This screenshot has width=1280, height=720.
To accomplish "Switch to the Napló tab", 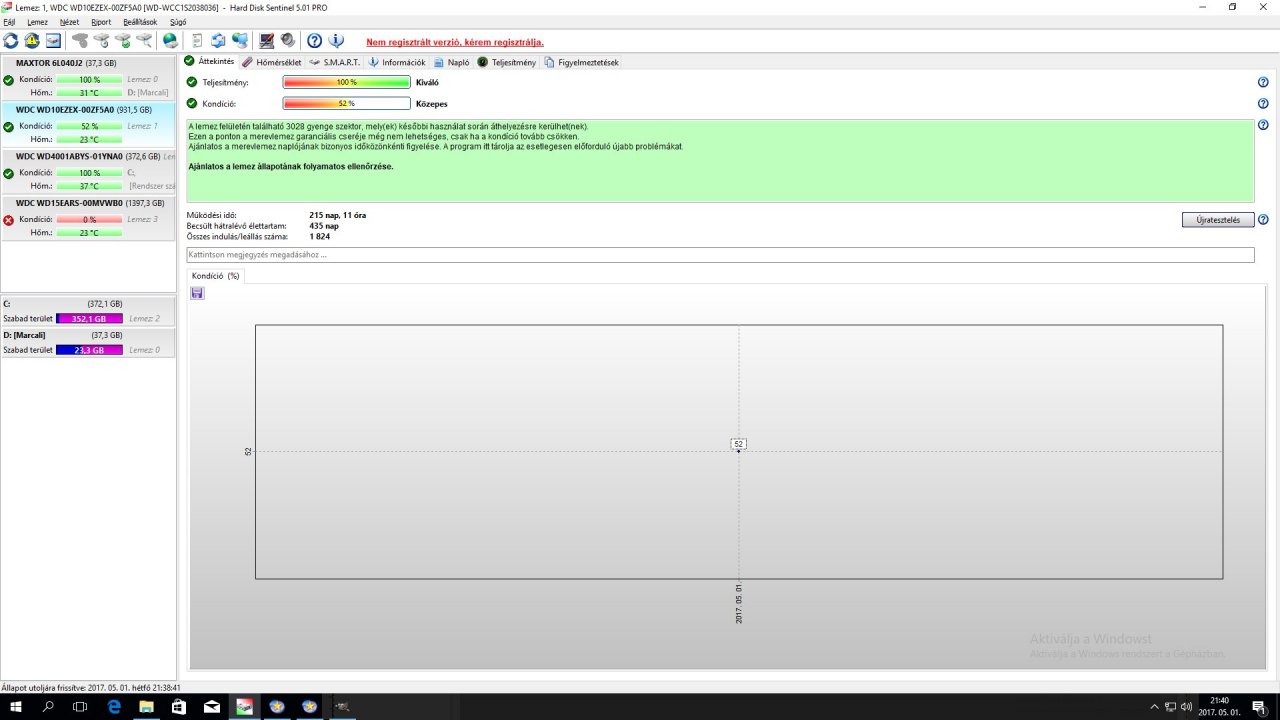I will pos(452,62).
